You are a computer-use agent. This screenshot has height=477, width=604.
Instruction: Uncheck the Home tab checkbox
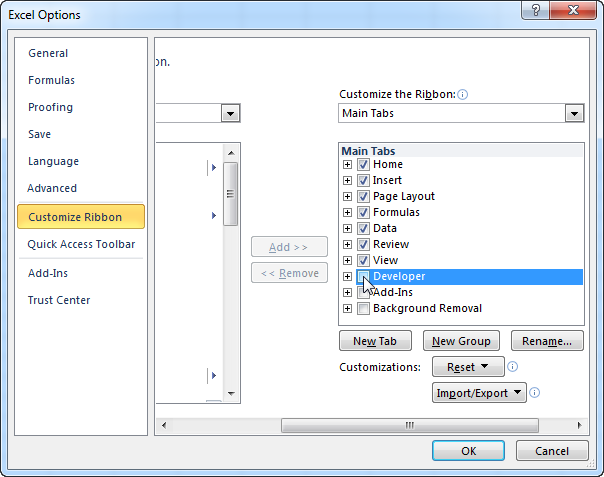[x=363, y=165]
